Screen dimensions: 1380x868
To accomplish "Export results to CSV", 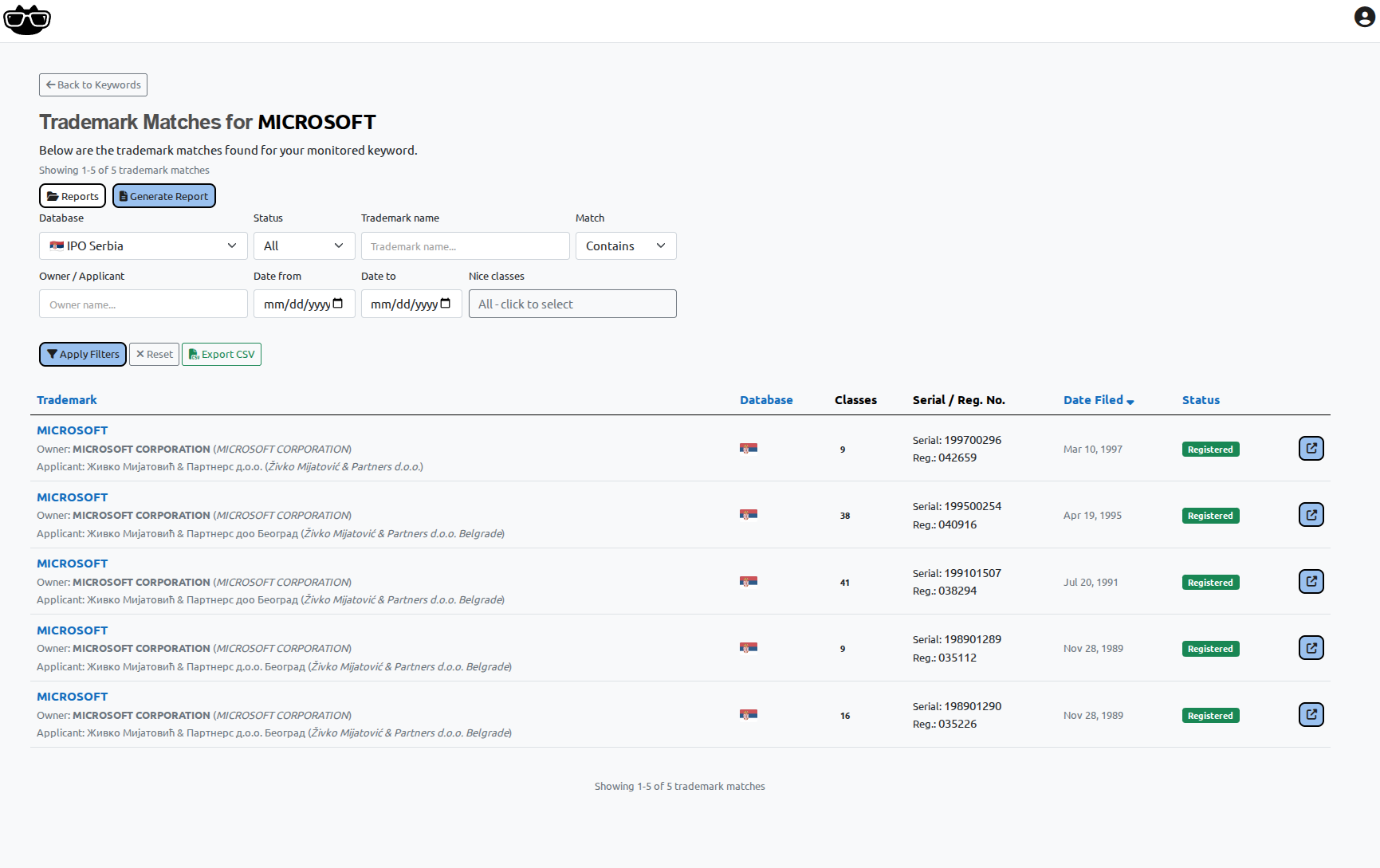I will 222,355.
